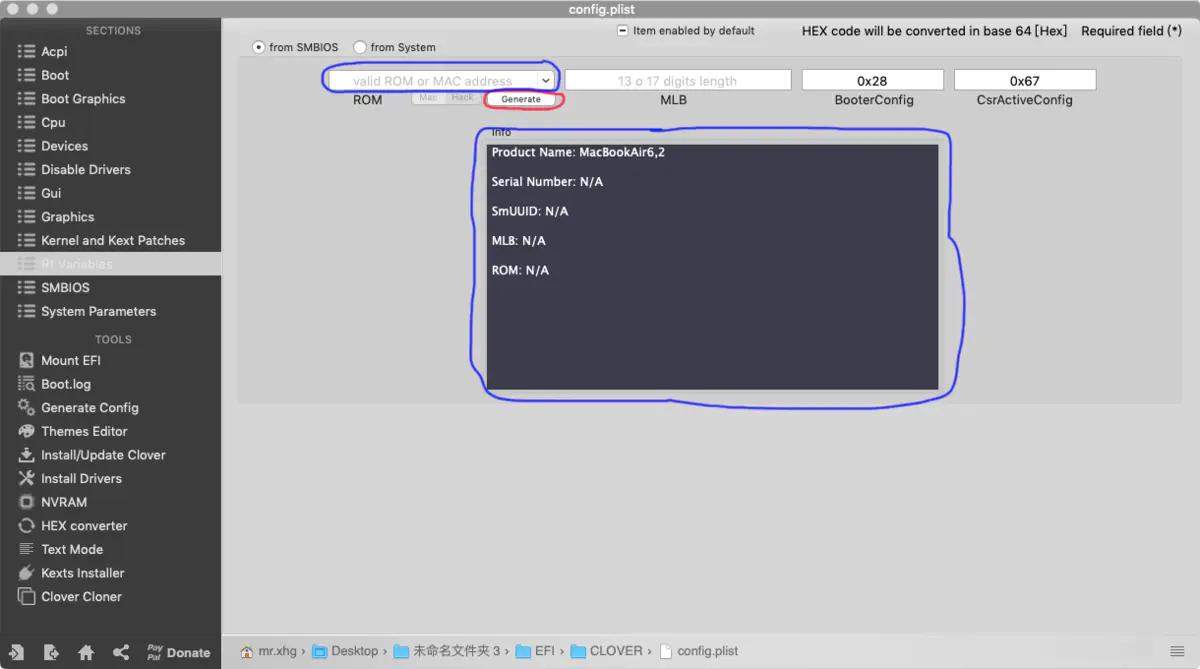Screen dimensions: 1200x669
Task: Click the home icon in bottom toolbar
Action: click(x=86, y=652)
